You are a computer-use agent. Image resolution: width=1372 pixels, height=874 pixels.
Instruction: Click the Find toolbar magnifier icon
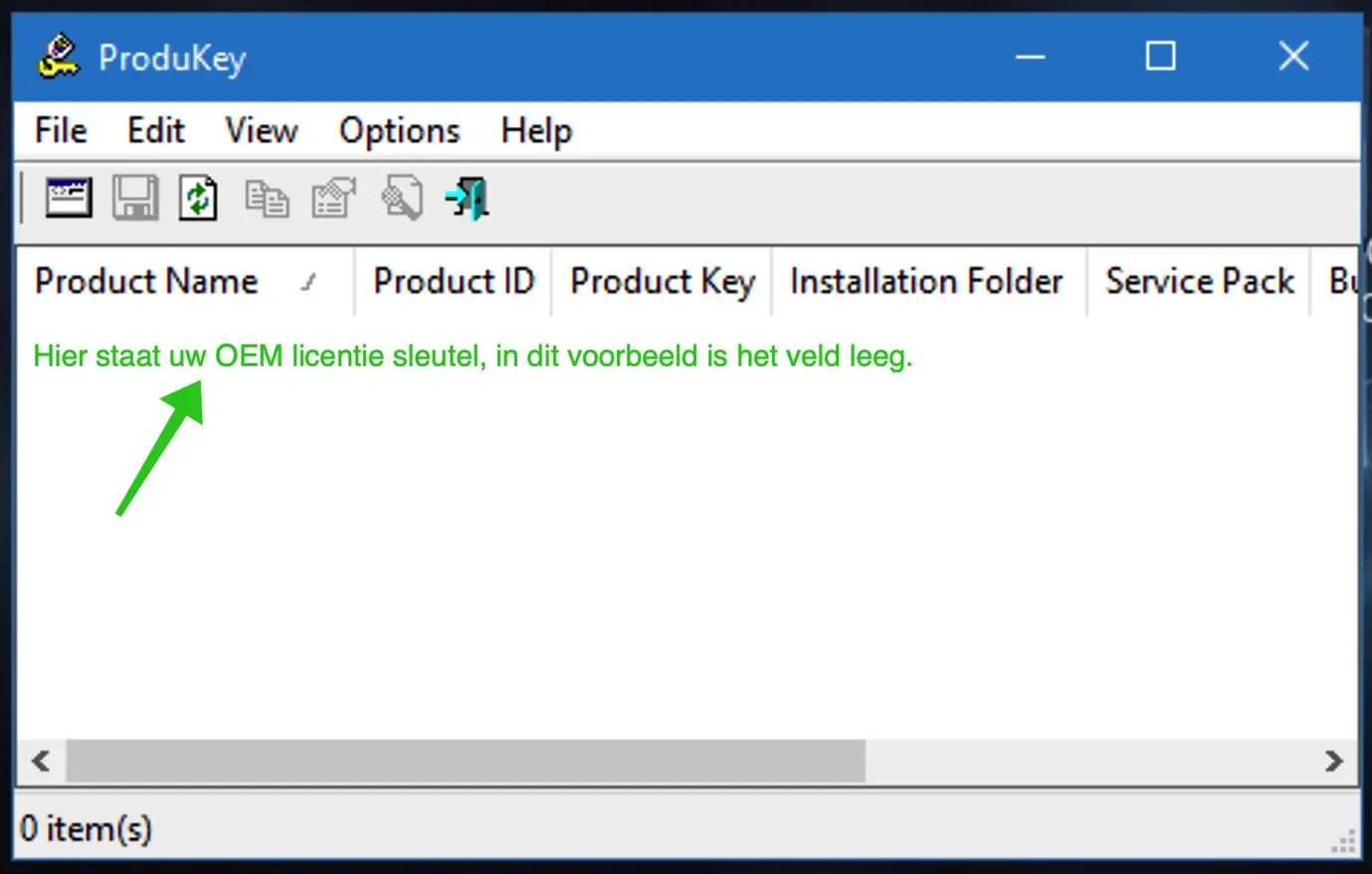[400, 197]
